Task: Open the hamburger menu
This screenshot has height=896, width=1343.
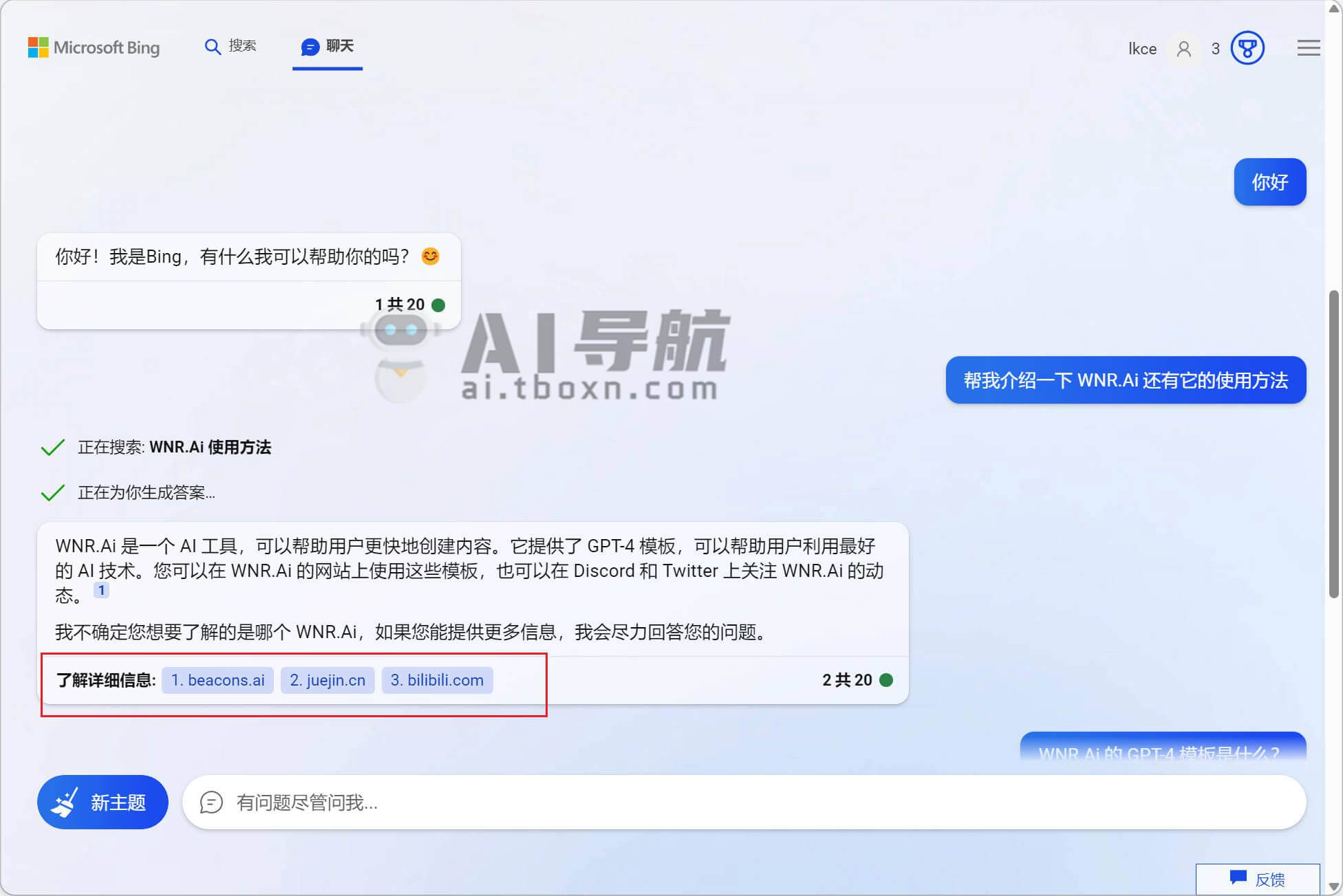Action: pyautogui.click(x=1308, y=48)
